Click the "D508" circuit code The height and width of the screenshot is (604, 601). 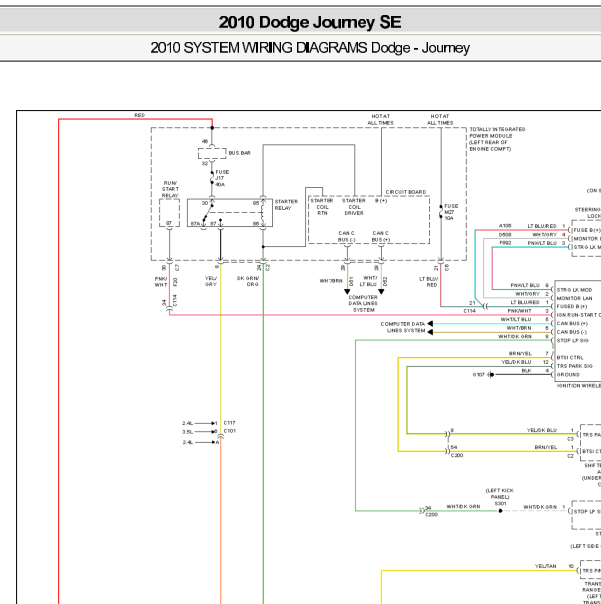point(505,235)
